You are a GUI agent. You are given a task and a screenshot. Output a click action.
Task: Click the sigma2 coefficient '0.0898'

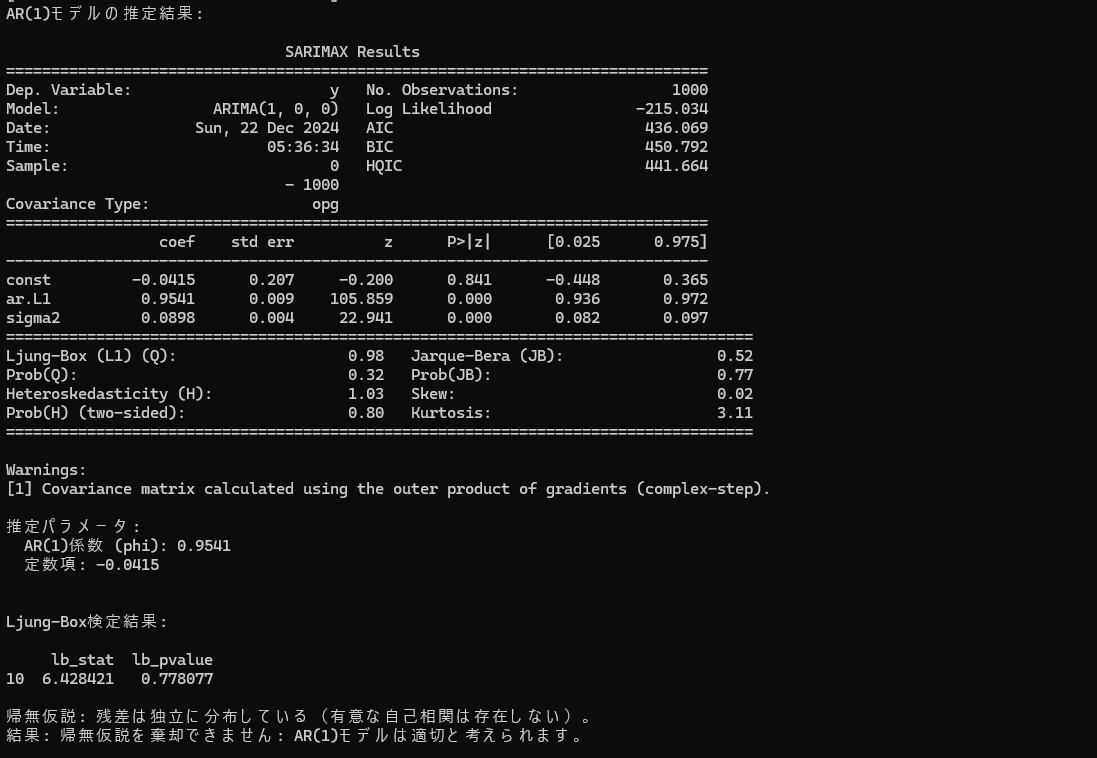tap(168, 318)
